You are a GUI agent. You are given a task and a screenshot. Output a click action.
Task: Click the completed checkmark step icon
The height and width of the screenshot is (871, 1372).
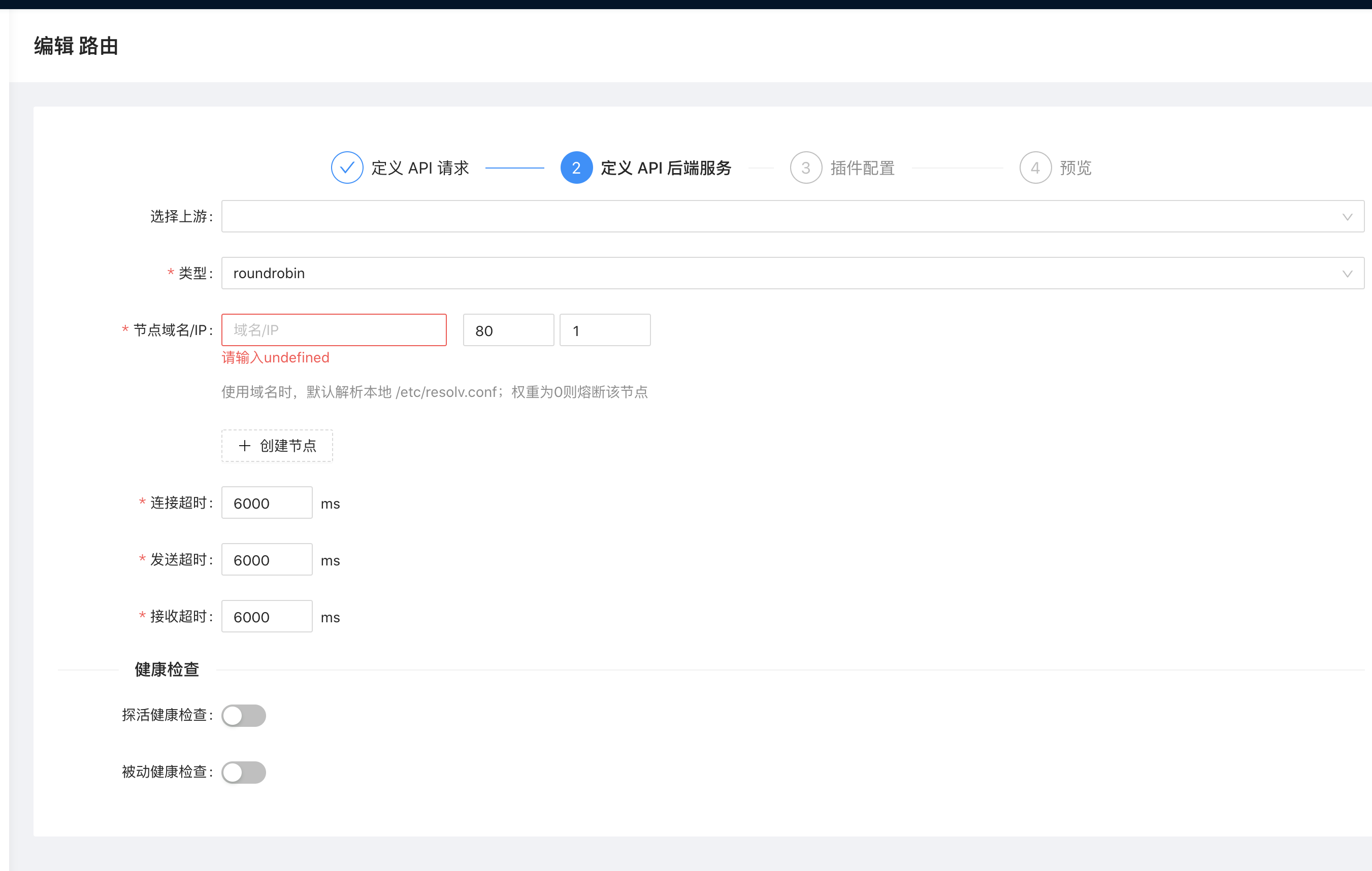(347, 167)
